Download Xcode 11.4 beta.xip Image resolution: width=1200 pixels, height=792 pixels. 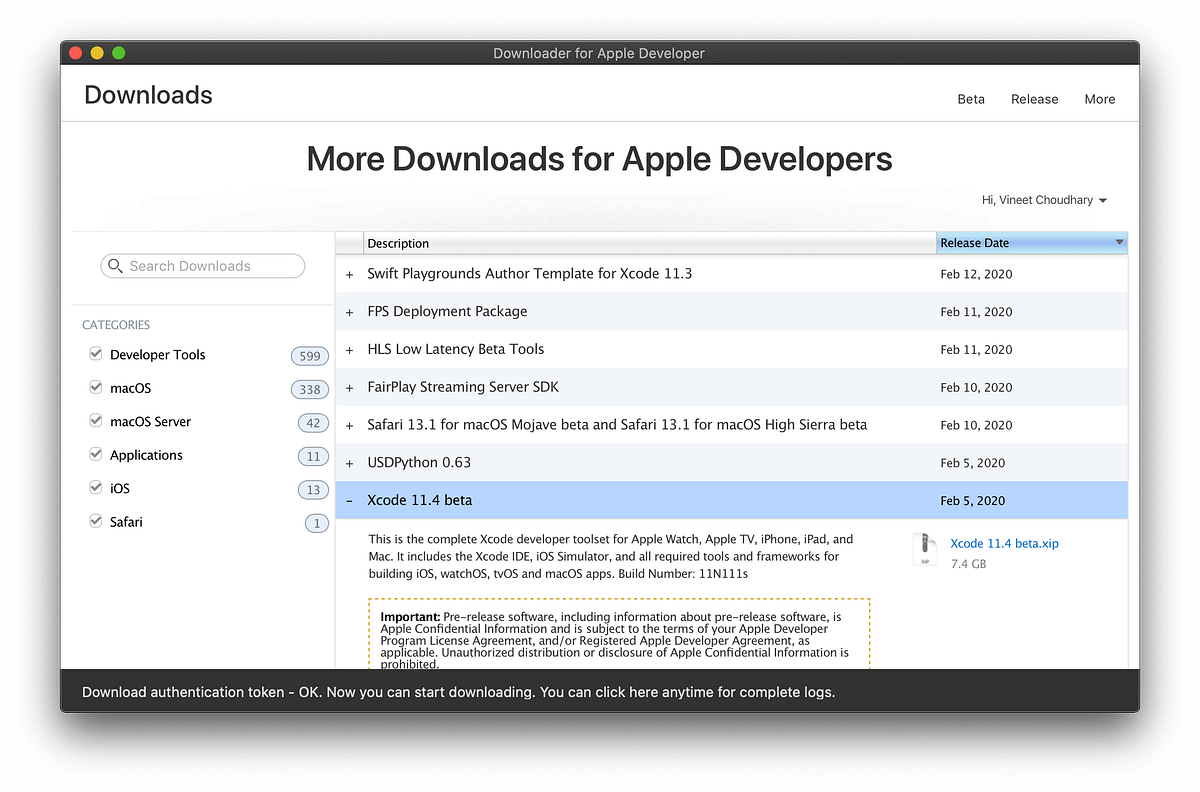1004,543
